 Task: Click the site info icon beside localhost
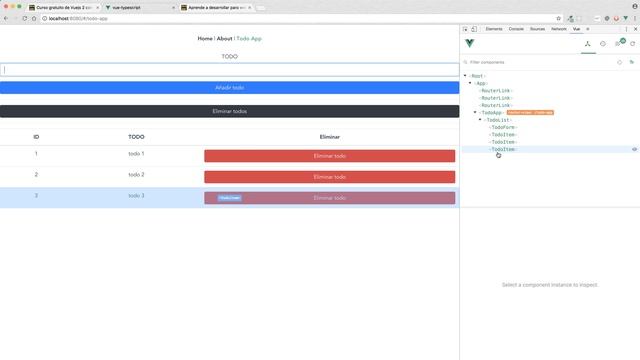44,18
